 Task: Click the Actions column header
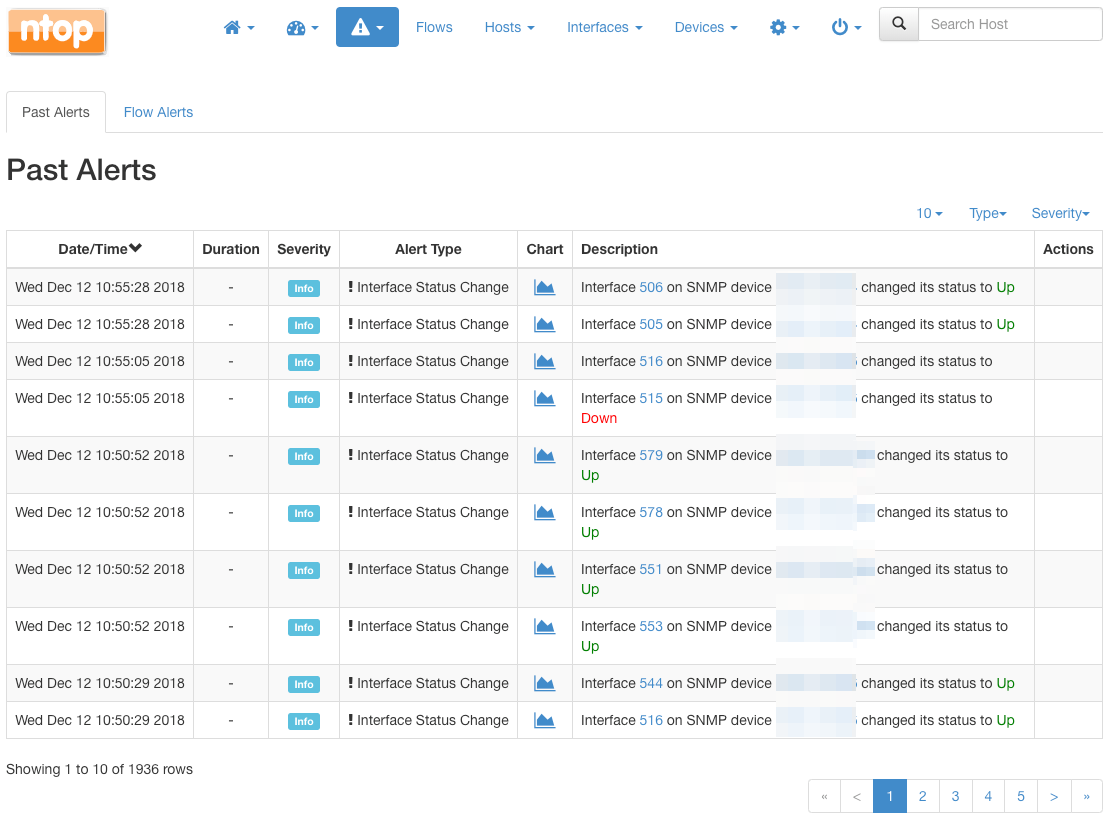click(1068, 249)
